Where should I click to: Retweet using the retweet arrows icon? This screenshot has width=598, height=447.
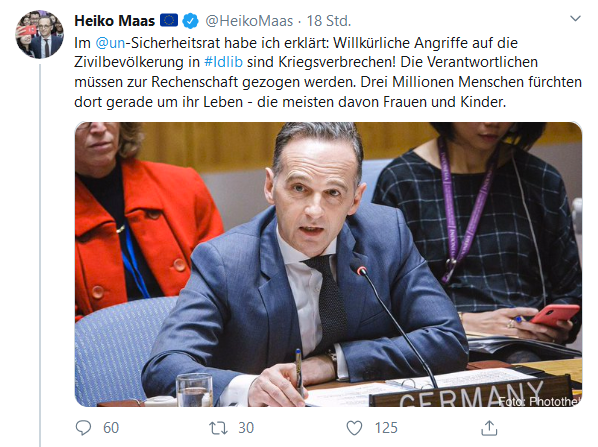(x=218, y=428)
